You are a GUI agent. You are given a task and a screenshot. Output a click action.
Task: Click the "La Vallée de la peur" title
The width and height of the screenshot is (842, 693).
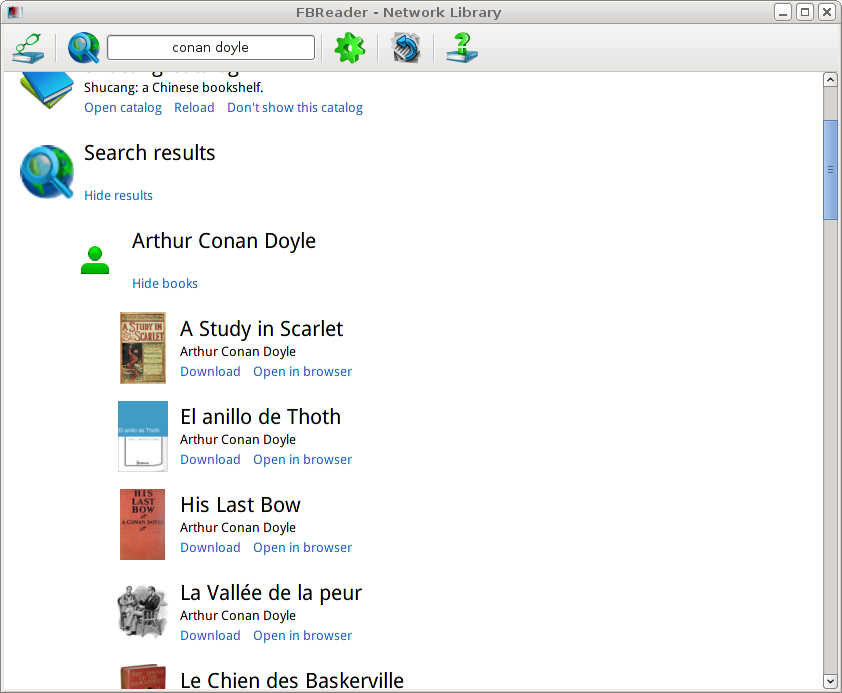click(x=271, y=593)
